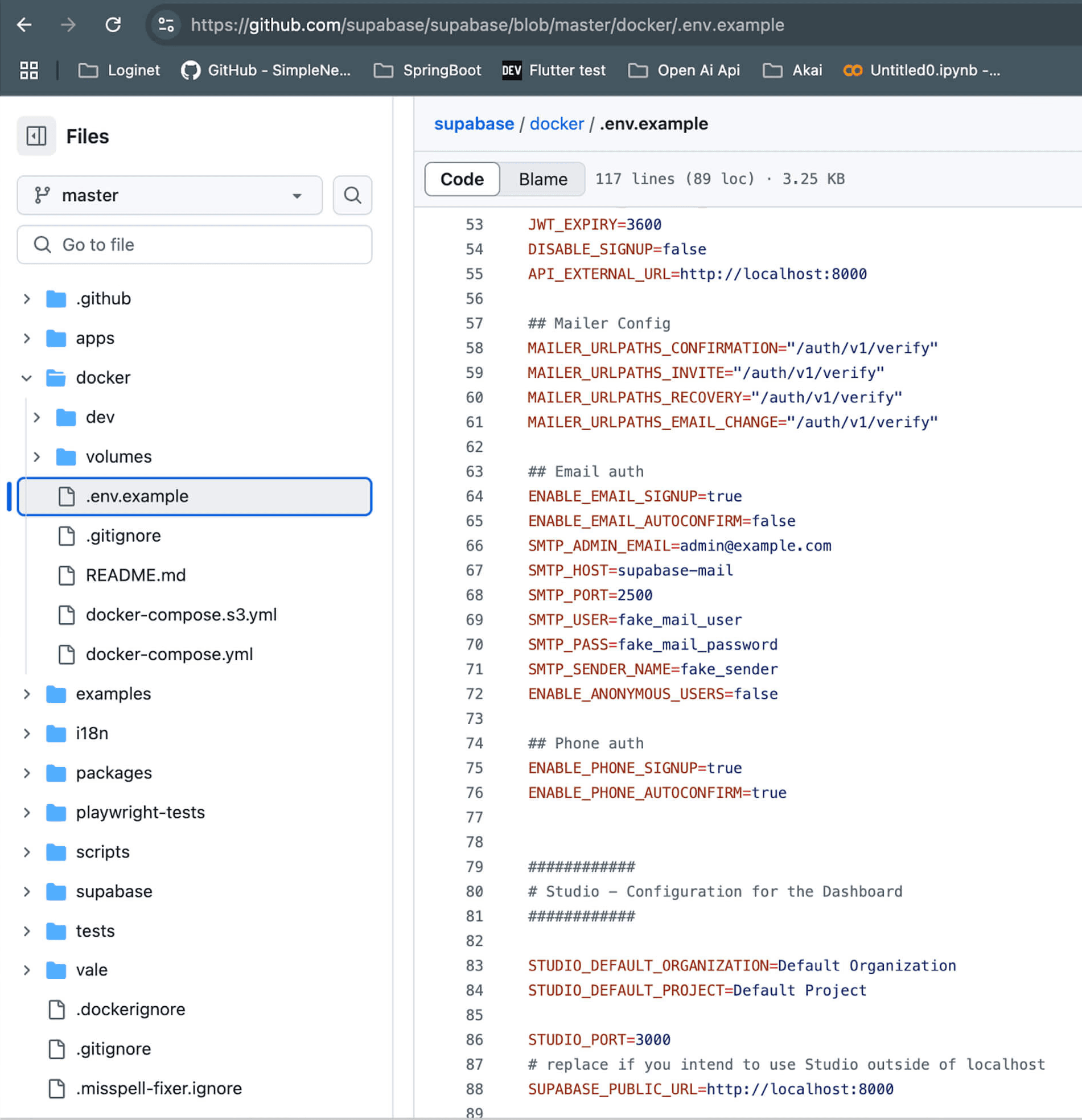The height and width of the screenshot is (1120, 1082).
Task: Switch to the Blame tab
Action: [543, 179]
